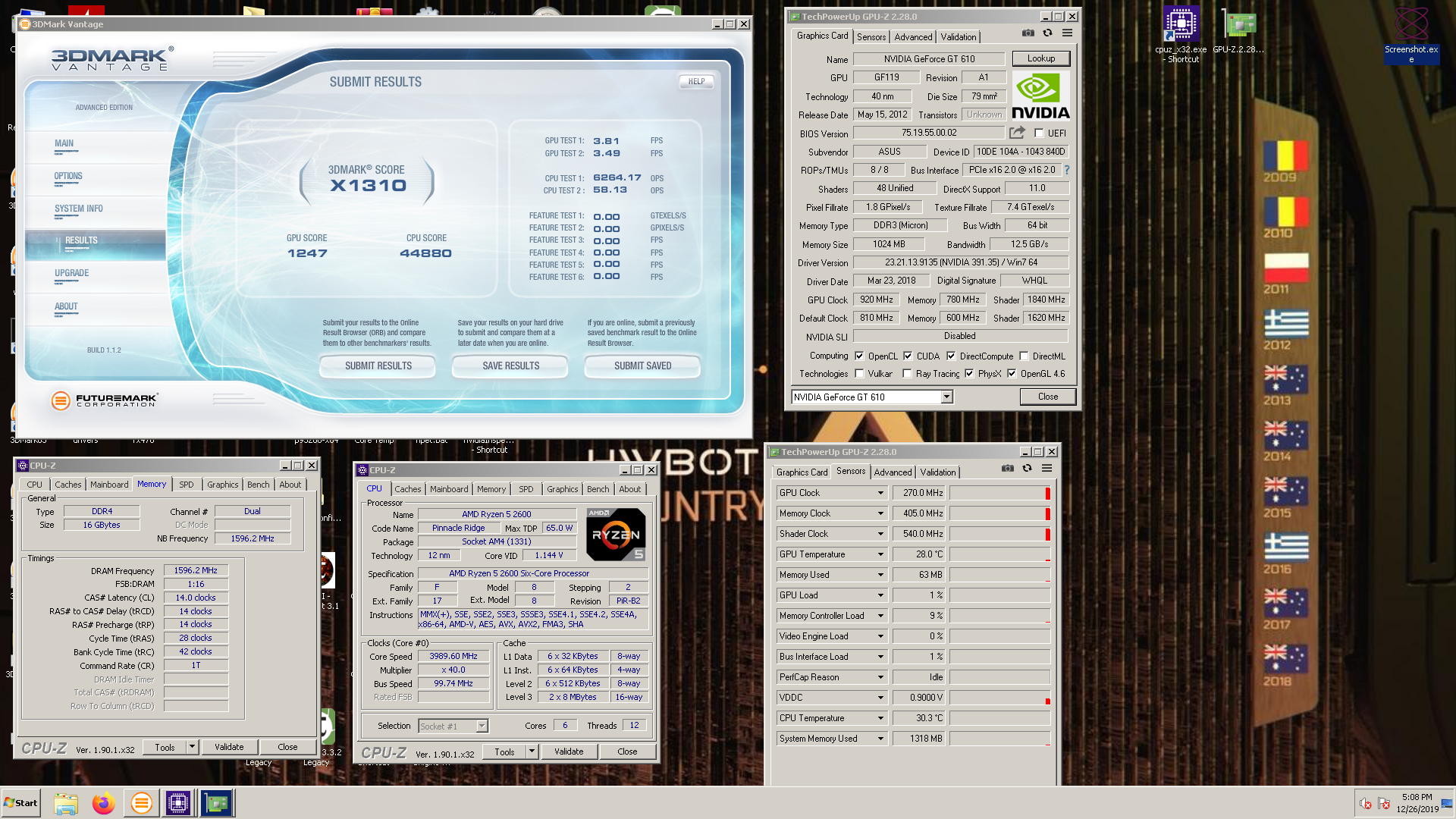This screenshot has height=819, width=1456.
Task: Click the VDDC sensor graph bar
Action: pyautogui.click(x=1000, y=698)
